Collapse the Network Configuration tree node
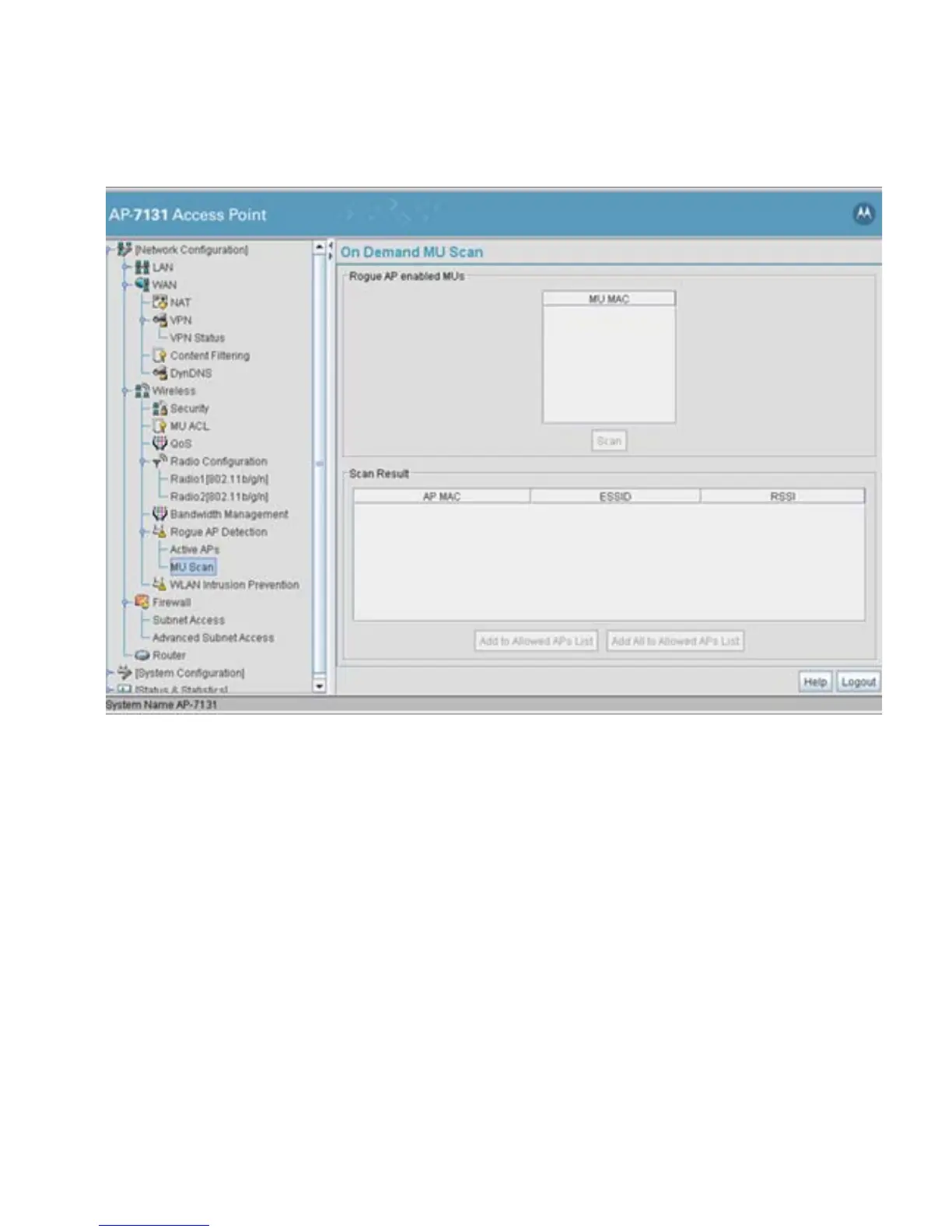 pyautogui.click(x=110, y=250)
